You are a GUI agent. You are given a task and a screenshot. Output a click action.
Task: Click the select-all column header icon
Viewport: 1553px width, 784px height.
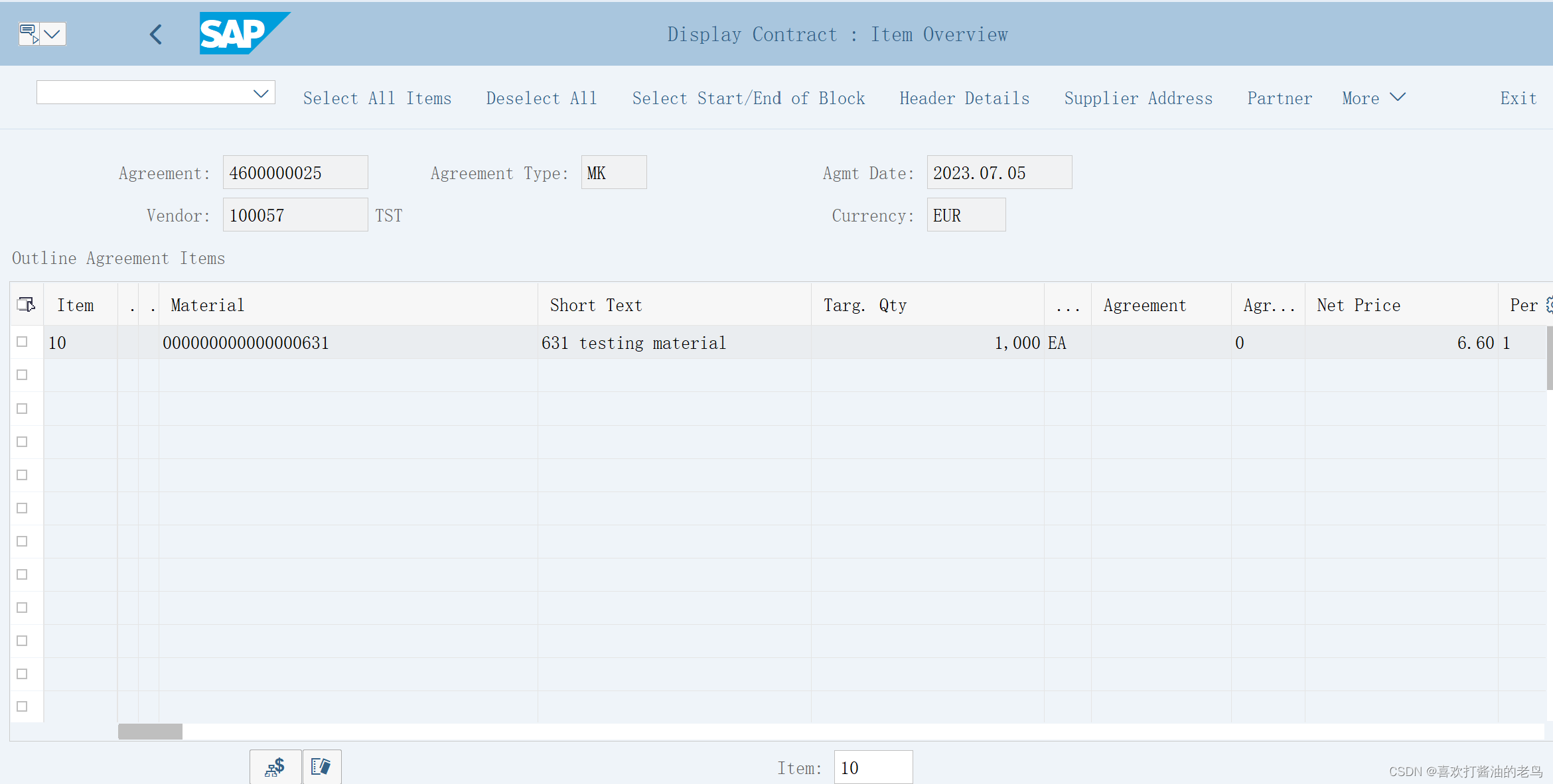point(26,304)
